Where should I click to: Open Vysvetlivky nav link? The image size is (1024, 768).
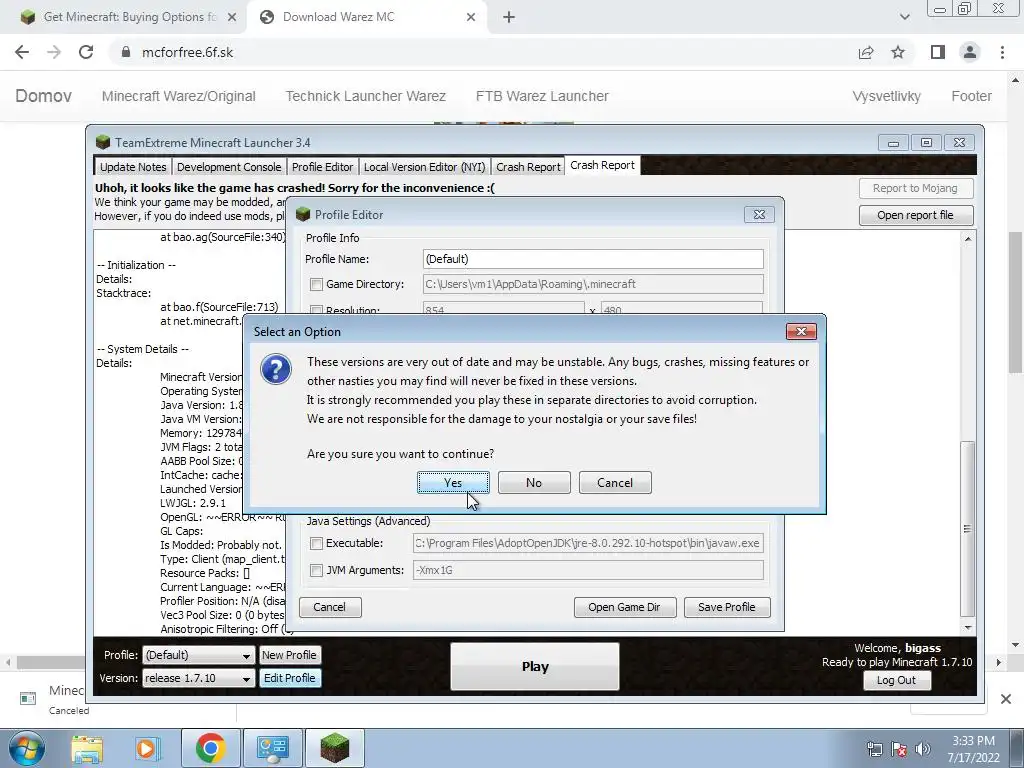point(886,96)
